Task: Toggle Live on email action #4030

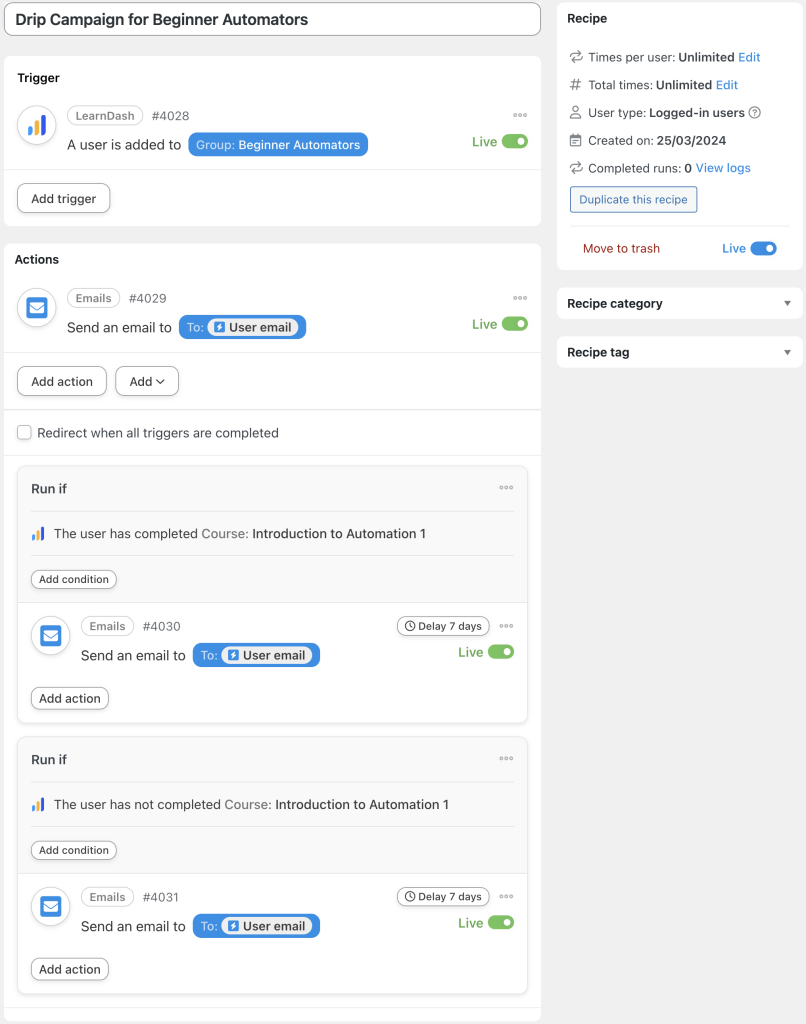Action: pyautogui.click(x=503, y=651)
